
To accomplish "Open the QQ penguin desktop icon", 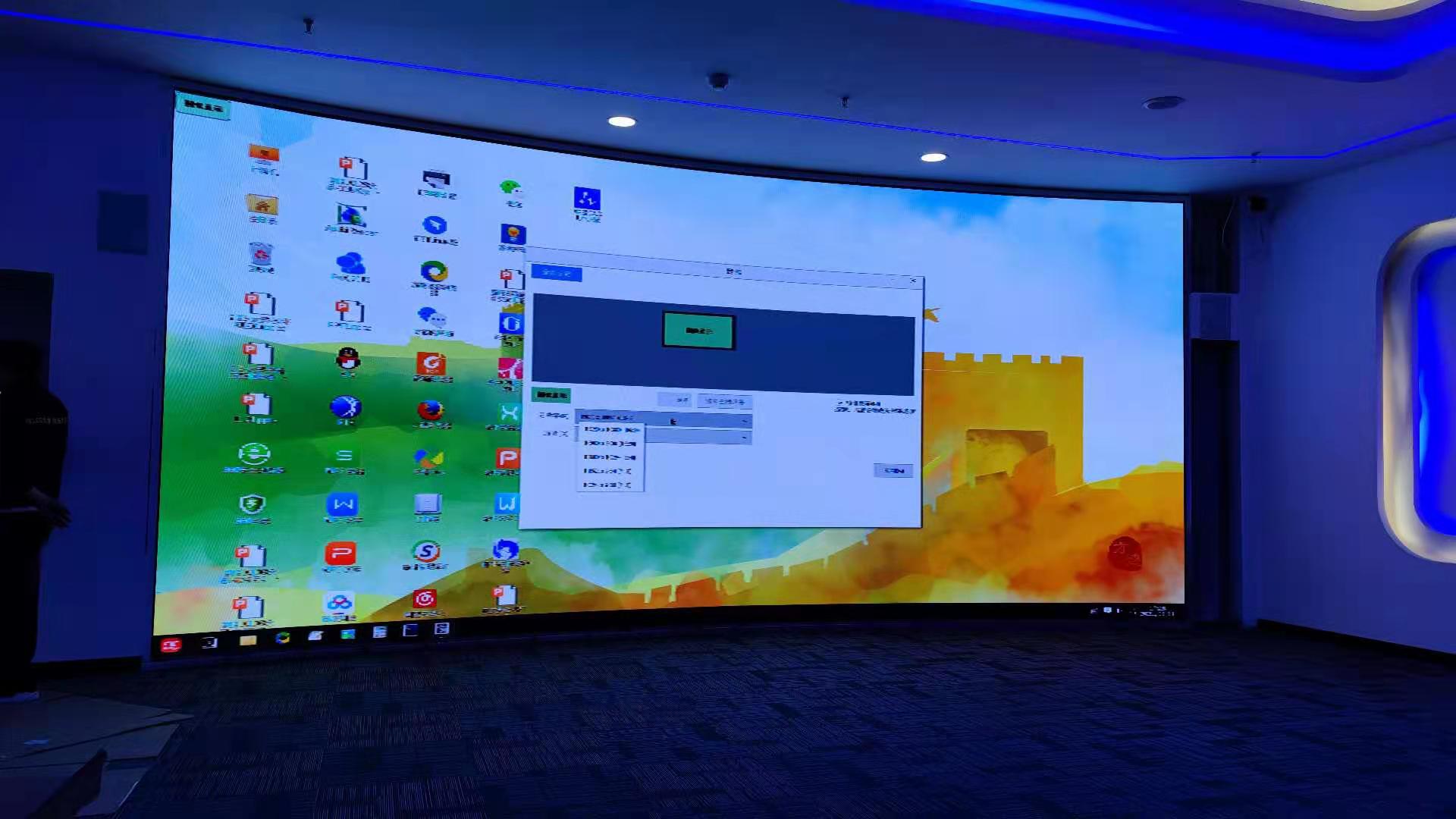I will click(348, 358).
